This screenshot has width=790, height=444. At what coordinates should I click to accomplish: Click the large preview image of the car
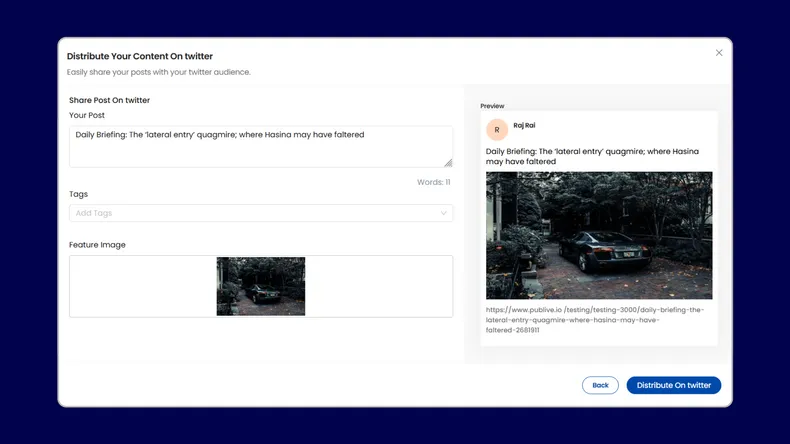pyautogui.click(x=599, y=235)
